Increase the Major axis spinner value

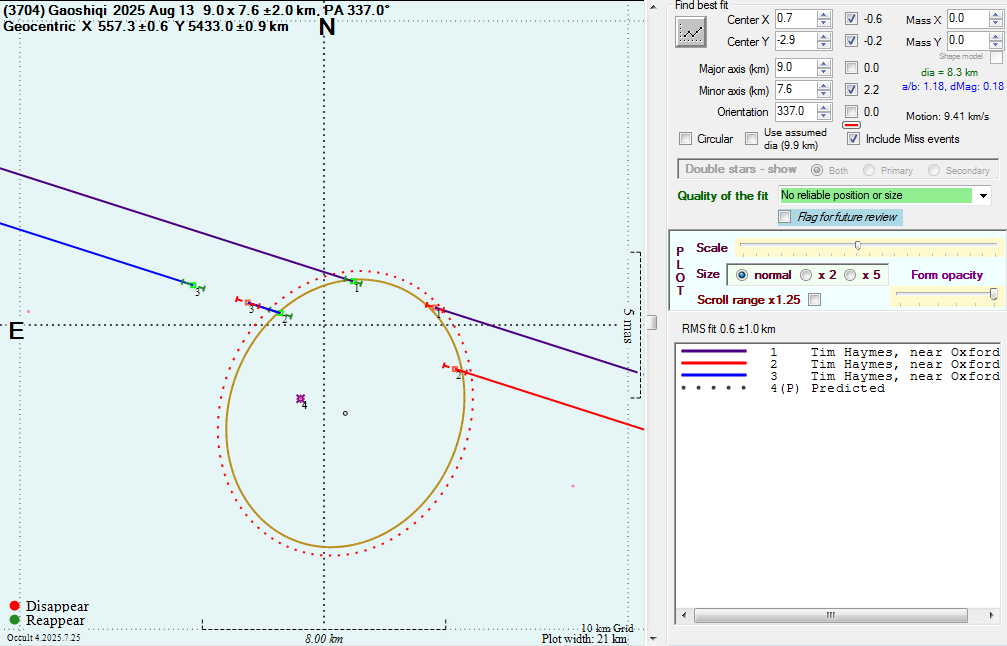click(x=823, y=63)
